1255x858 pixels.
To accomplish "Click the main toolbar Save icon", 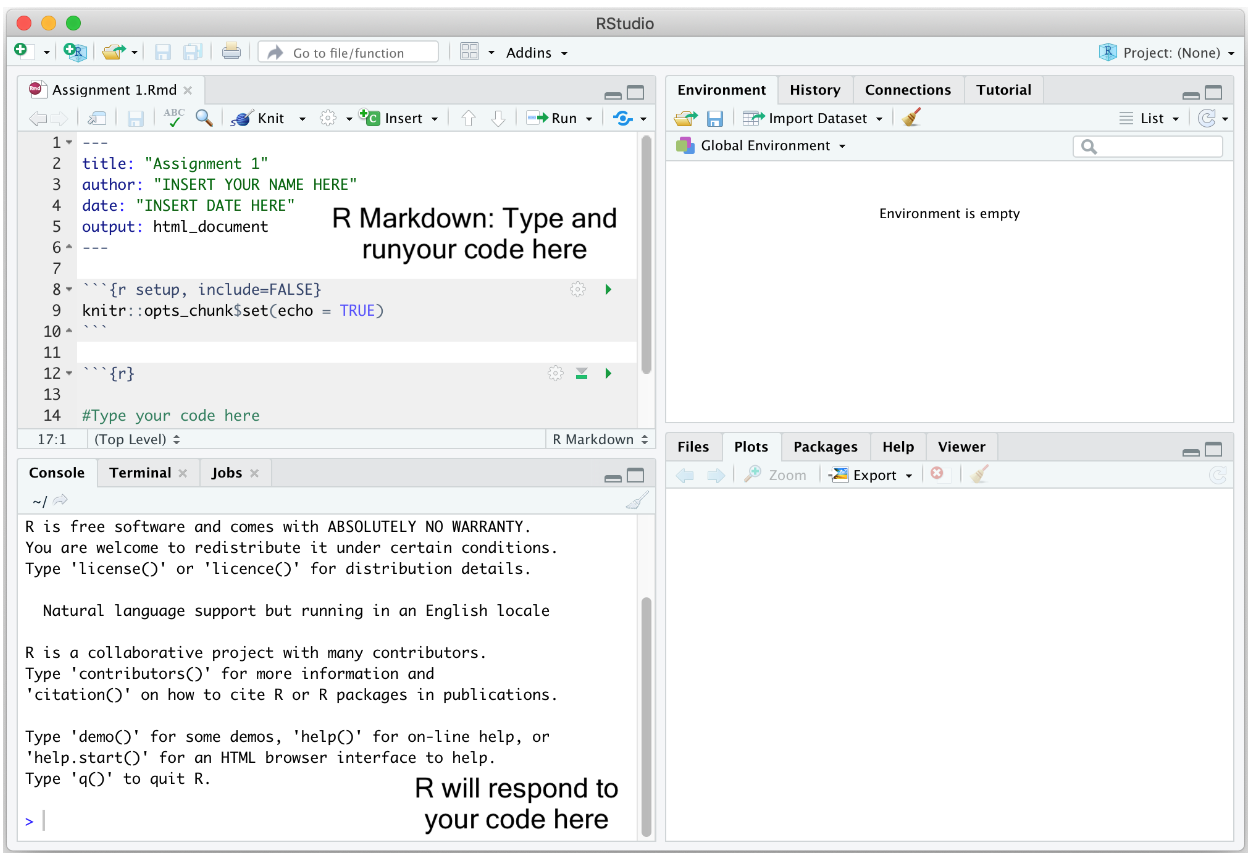I will click(x=162, y=52).
